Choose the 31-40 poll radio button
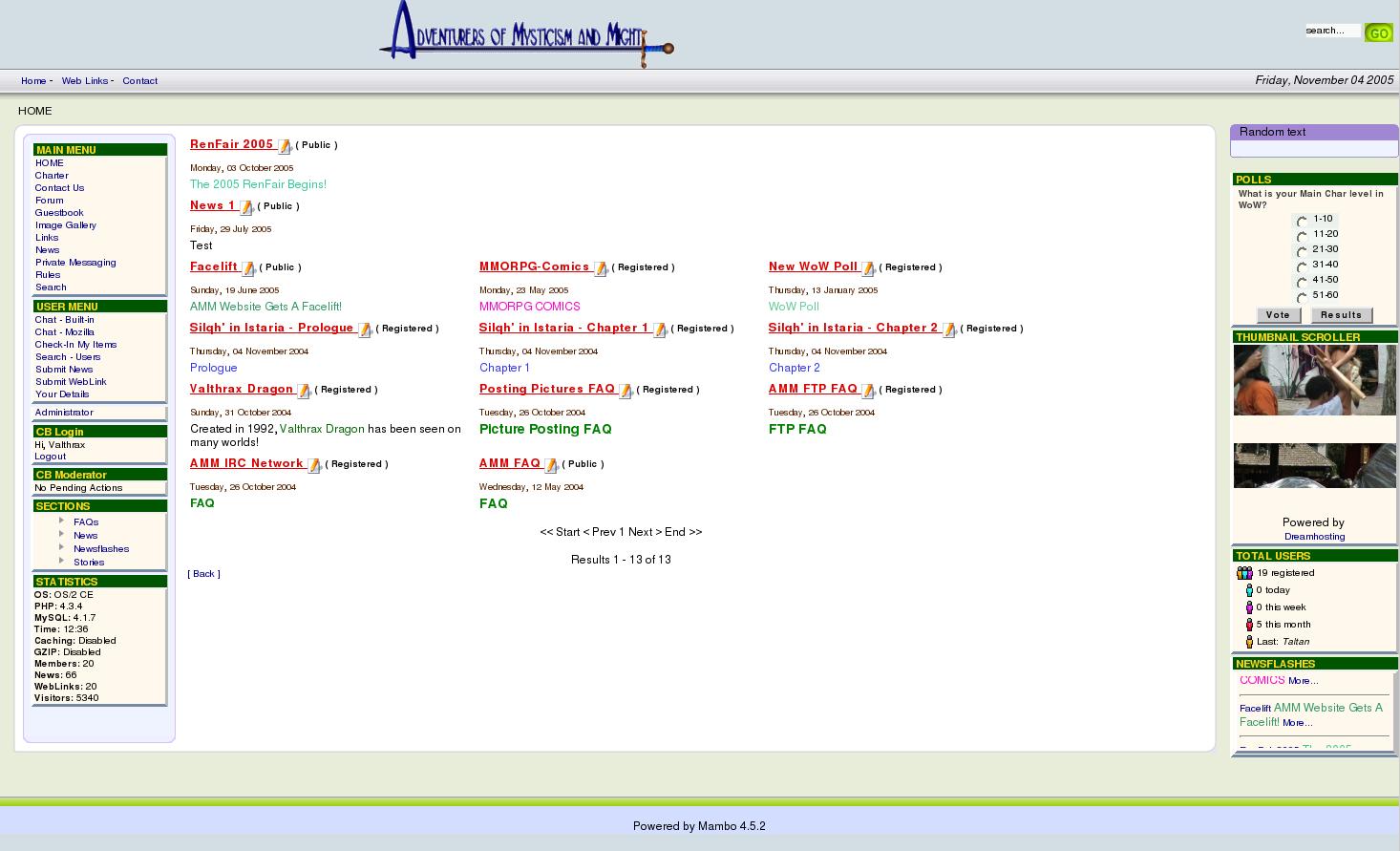This screenshot has height=851, width=1400. tap(1302, 266)
